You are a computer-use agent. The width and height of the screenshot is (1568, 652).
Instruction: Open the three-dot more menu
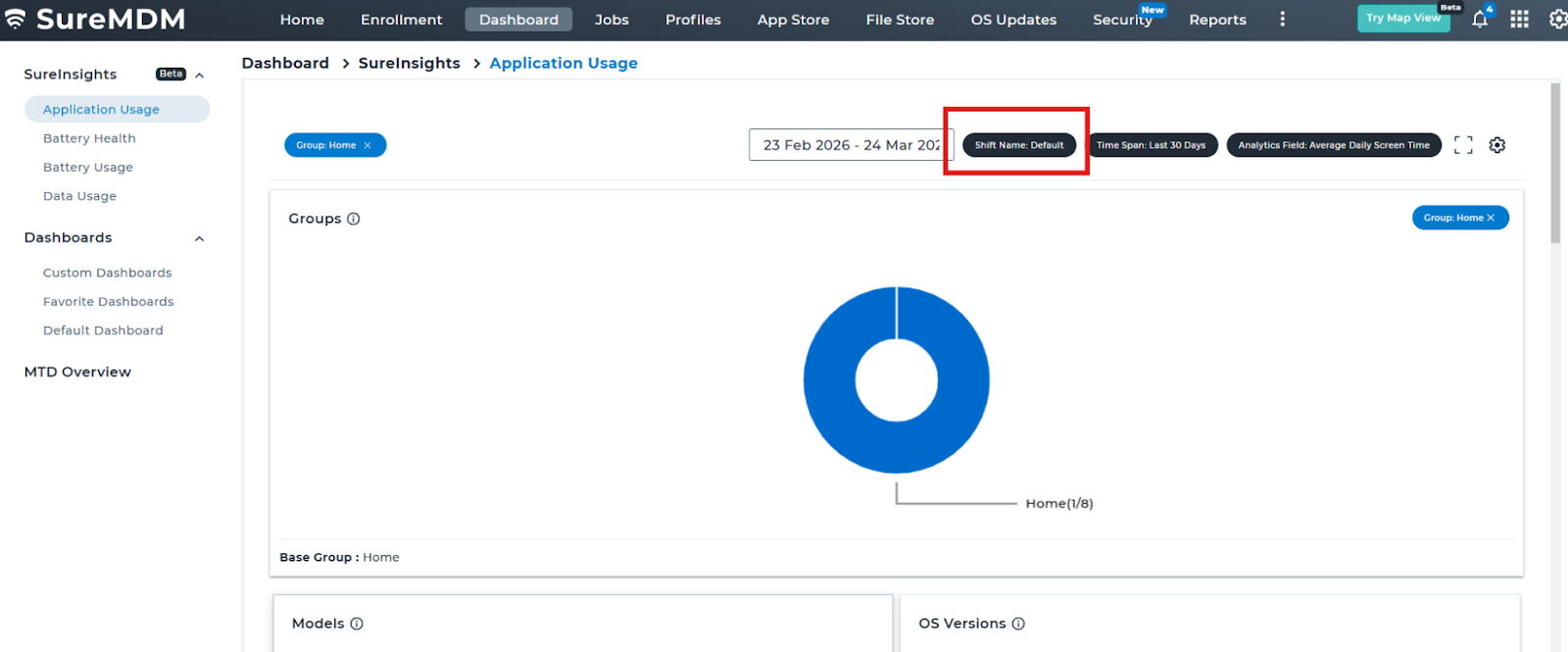[1282, 20]
